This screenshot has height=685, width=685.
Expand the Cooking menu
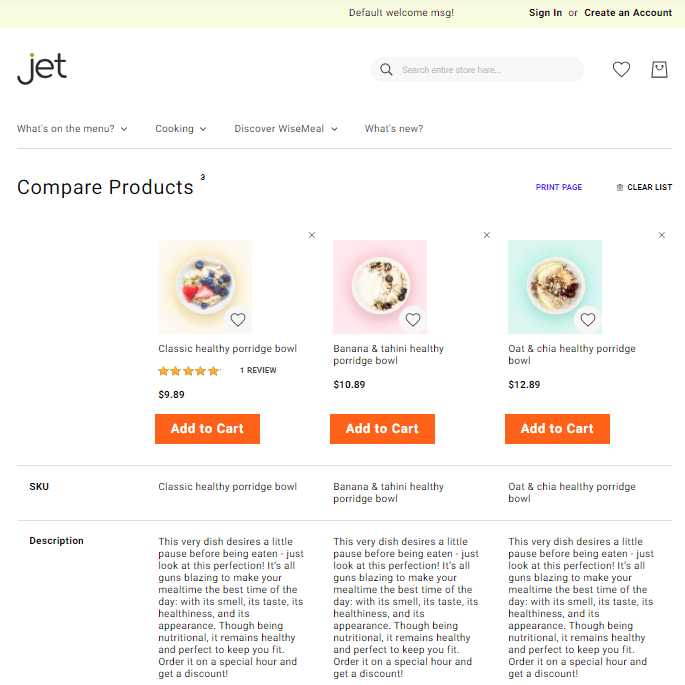(x=180, y=129)
